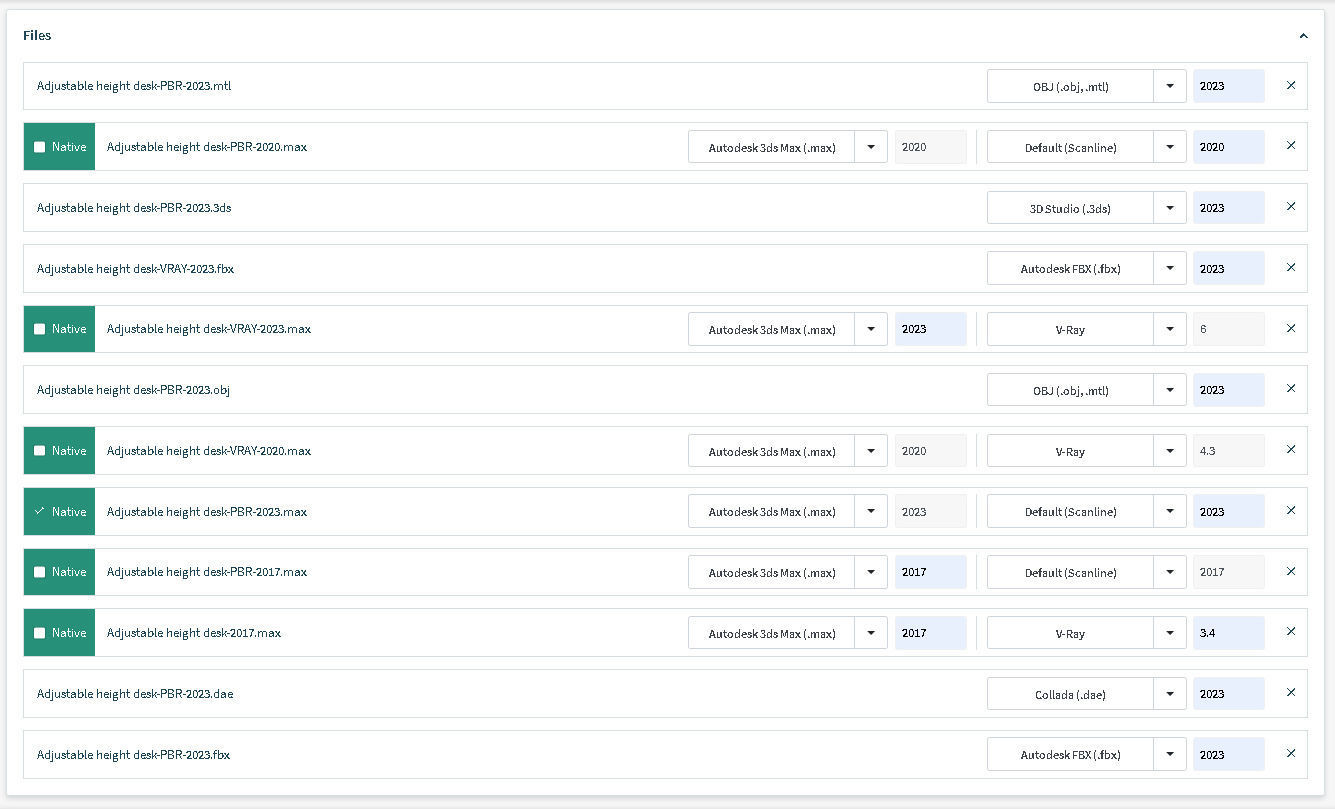Open Collada (.dae) format dropdown

click(1170, 693)
